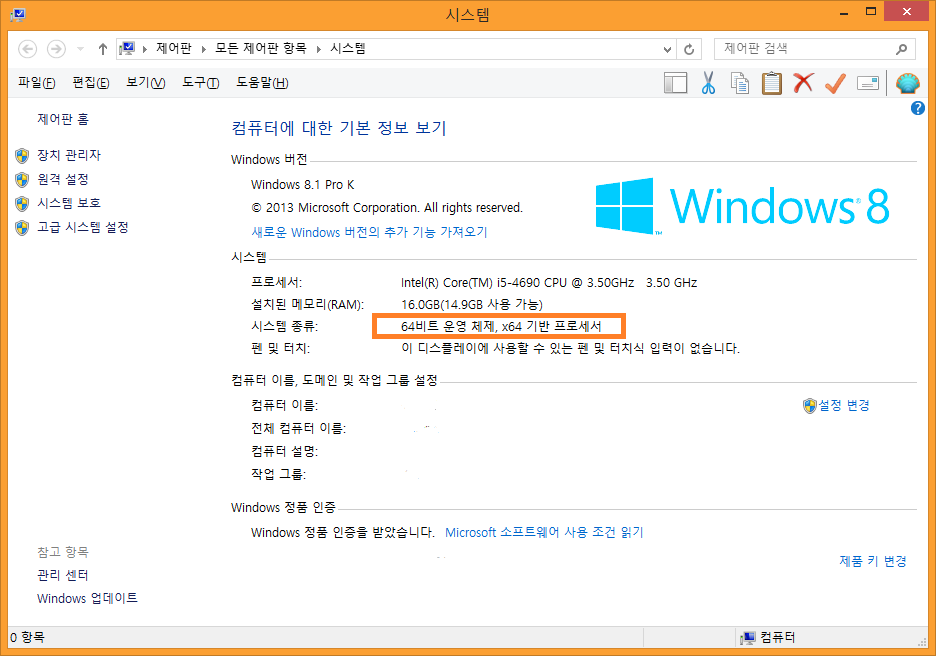Click 새로운 Windows 버전의 추가 기능 가져오기 link
The width and height of the screenshot is (936, 656).
point(370,232)
